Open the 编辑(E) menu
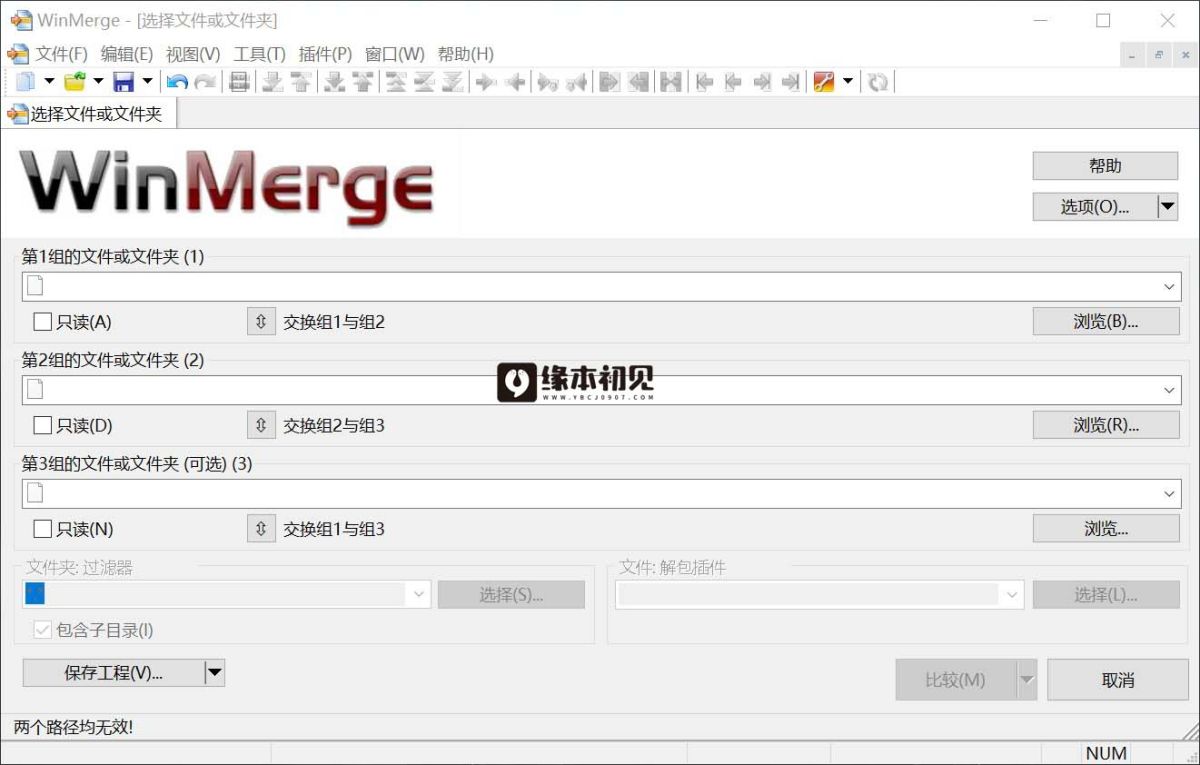1200x765 pixels. [127, 54]
